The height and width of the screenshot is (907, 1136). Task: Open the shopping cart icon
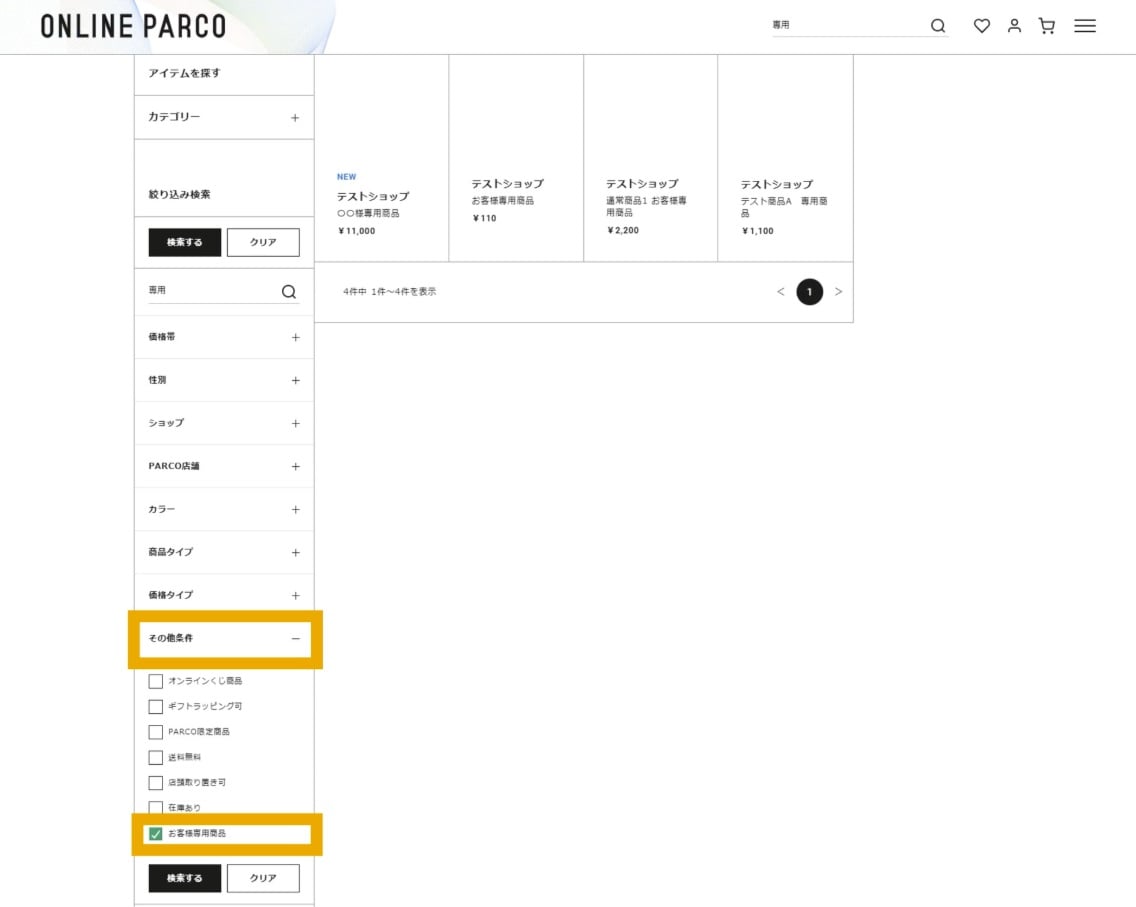(1047, 26)
